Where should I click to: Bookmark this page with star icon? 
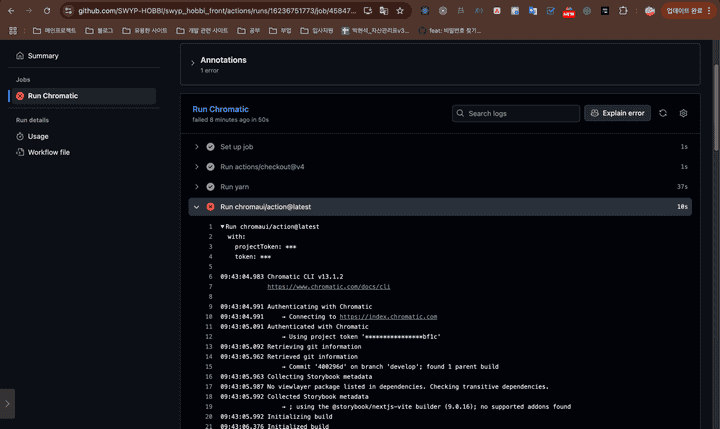(400, 11)
